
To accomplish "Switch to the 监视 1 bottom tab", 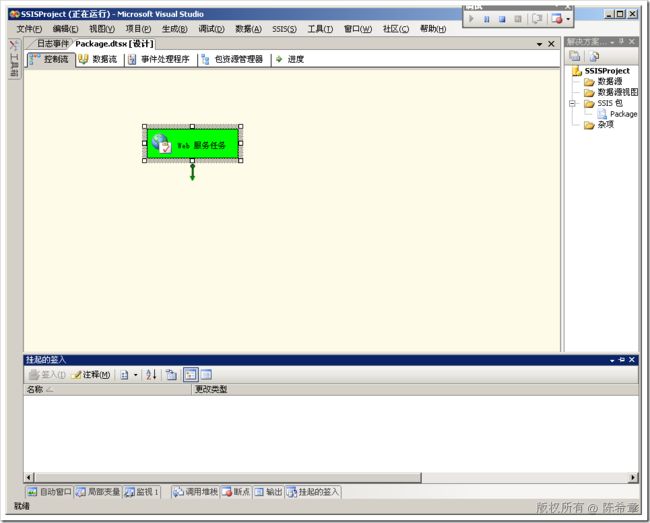I will [142, 492].
